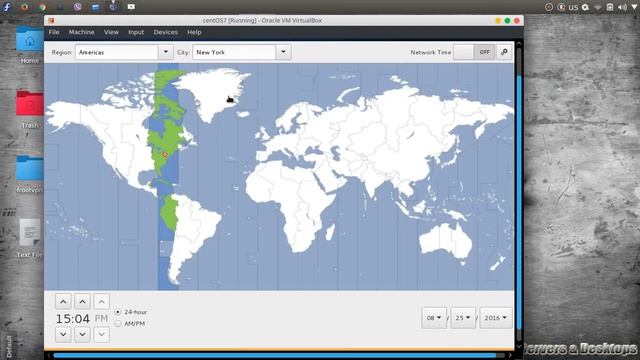Open the Home folder on desktop
This screenshot has height=360, width=640.
(30, 44)
